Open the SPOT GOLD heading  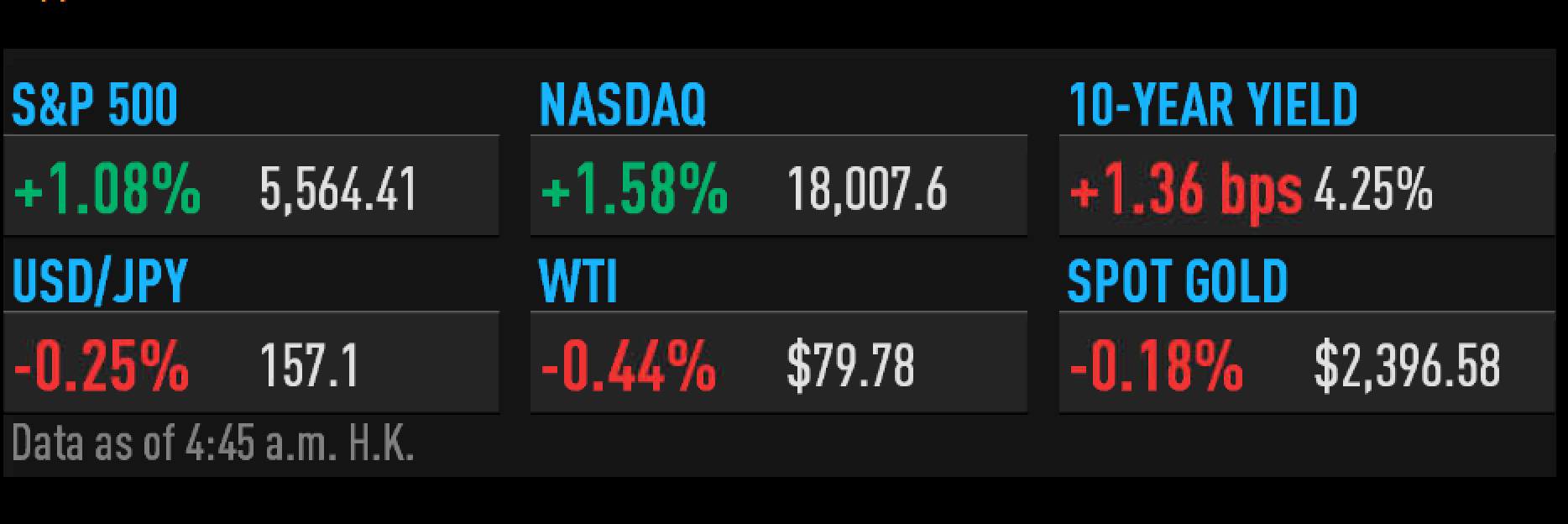pyautogui.click(x=1177, y=281)
